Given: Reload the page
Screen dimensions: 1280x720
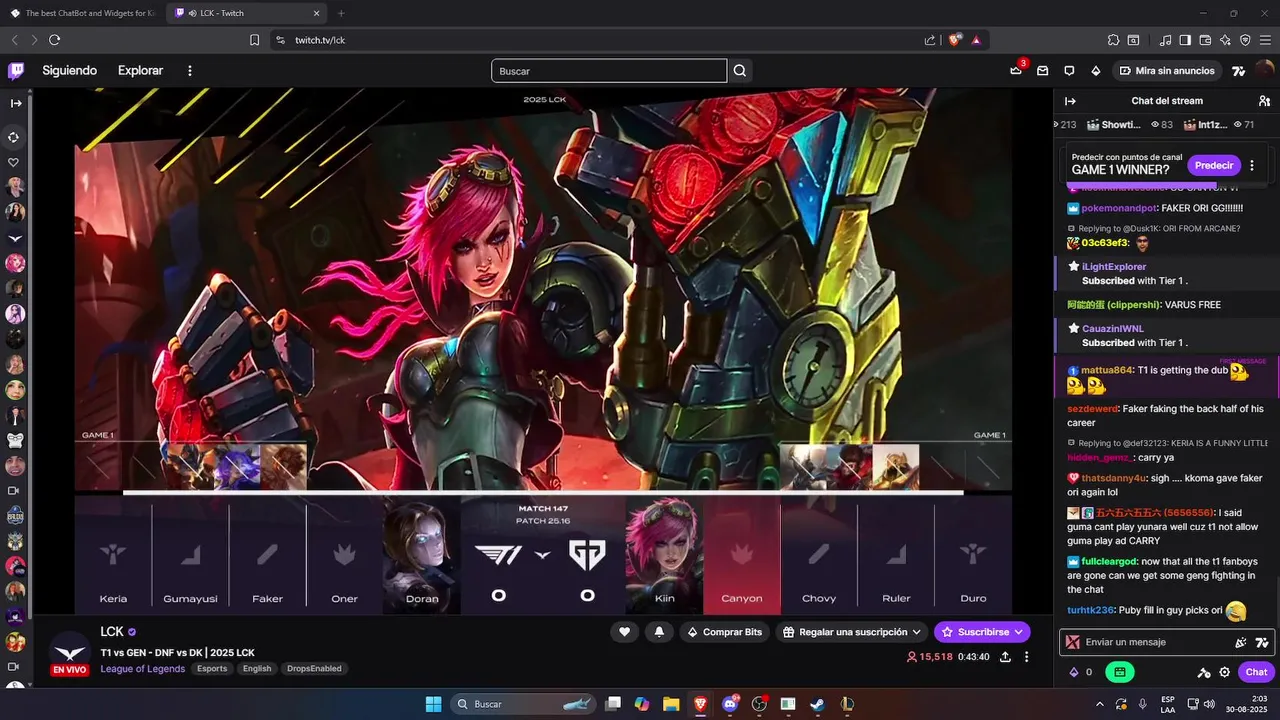Looking at the screenshot, I should (x=54, y=40).
